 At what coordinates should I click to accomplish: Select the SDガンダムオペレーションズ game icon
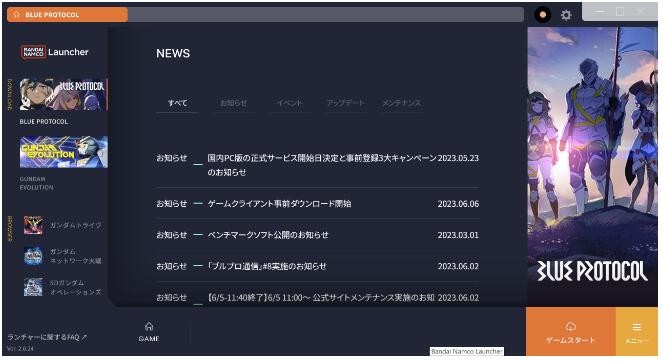pos(33,287)
